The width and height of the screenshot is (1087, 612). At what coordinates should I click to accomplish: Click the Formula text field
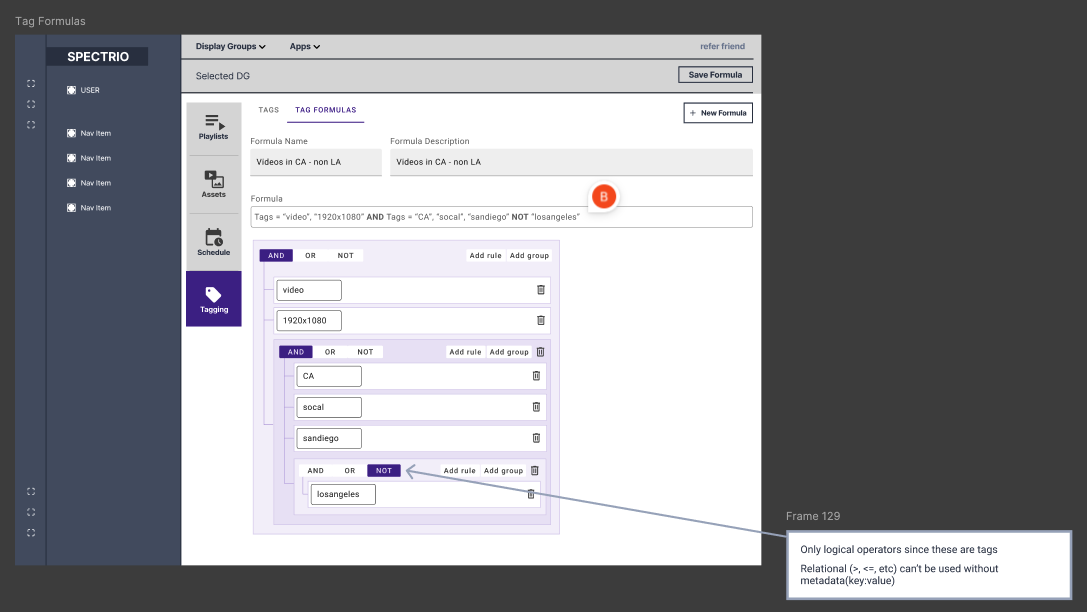coord(501,217)
